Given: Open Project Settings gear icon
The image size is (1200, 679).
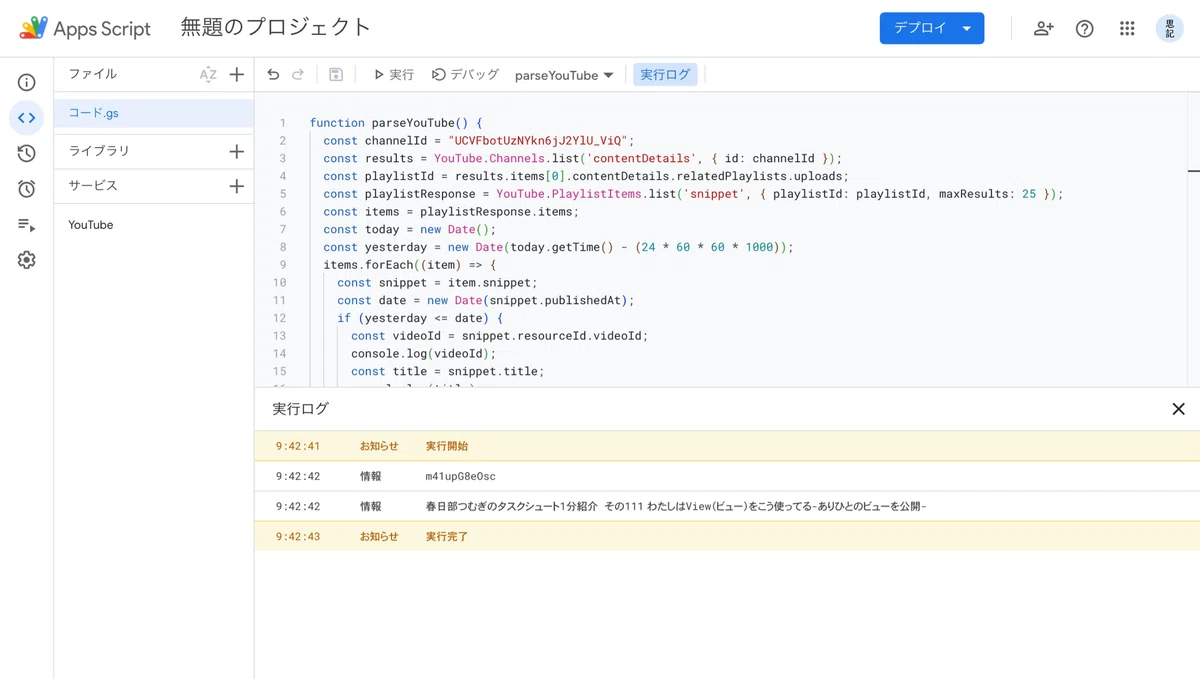Looking at the screenshot, I should (x=27, y=260).
